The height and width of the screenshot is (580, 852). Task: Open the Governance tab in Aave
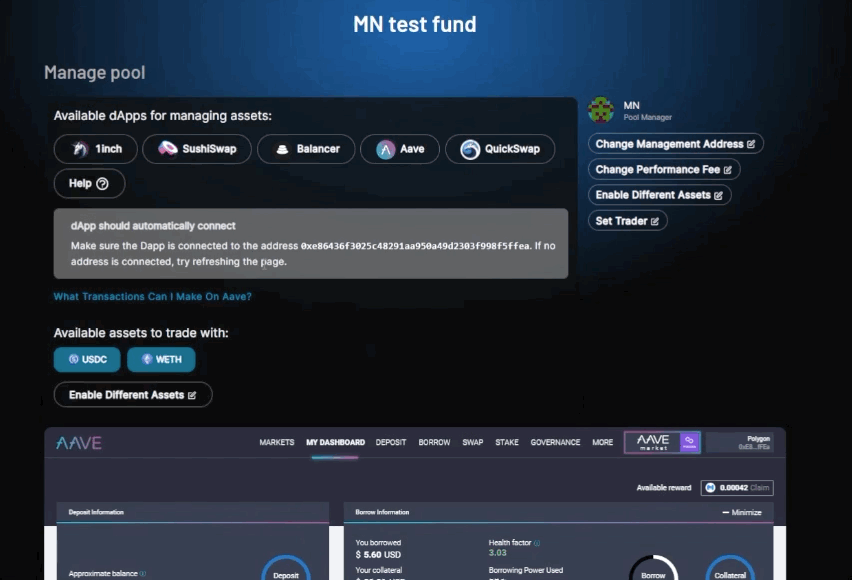pyautogui.click(x=555, y=442)
